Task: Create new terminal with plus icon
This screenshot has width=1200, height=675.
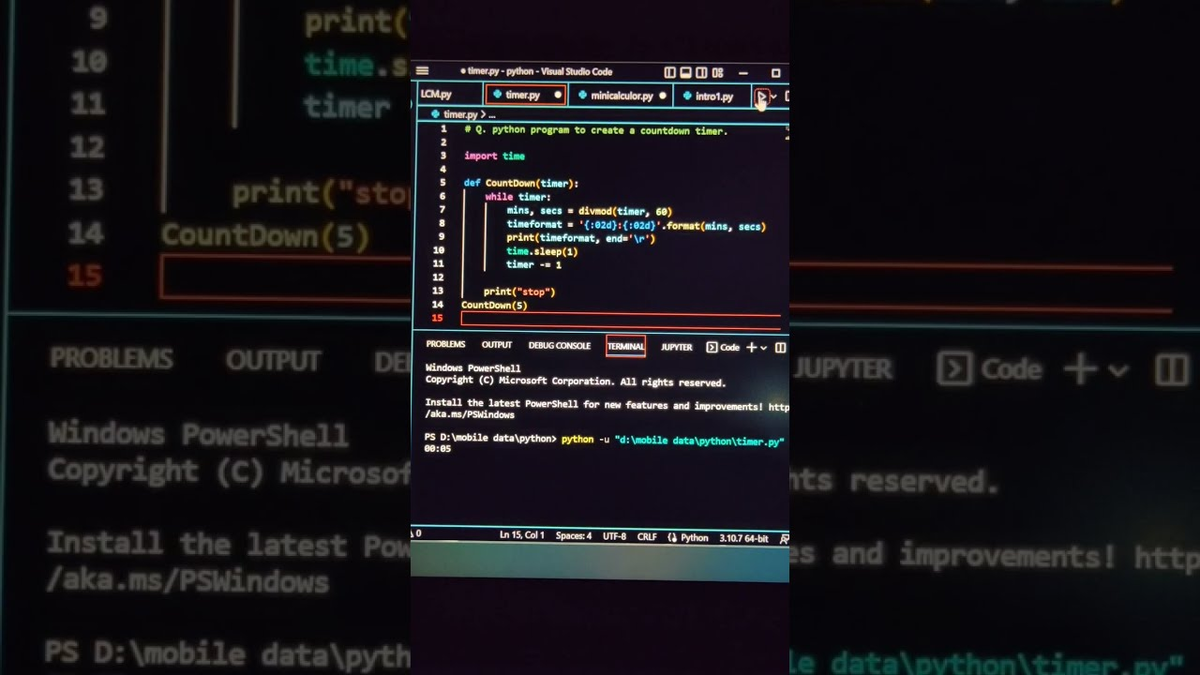Action: (x=752, y=347)
